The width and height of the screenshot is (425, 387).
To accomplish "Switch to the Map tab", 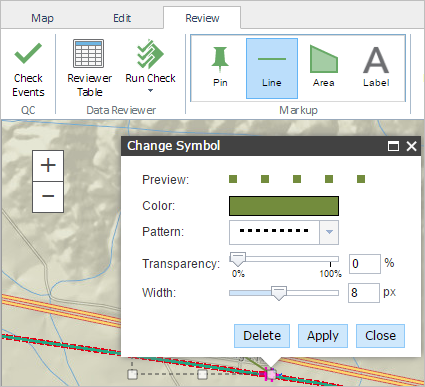I will [42, 18].
